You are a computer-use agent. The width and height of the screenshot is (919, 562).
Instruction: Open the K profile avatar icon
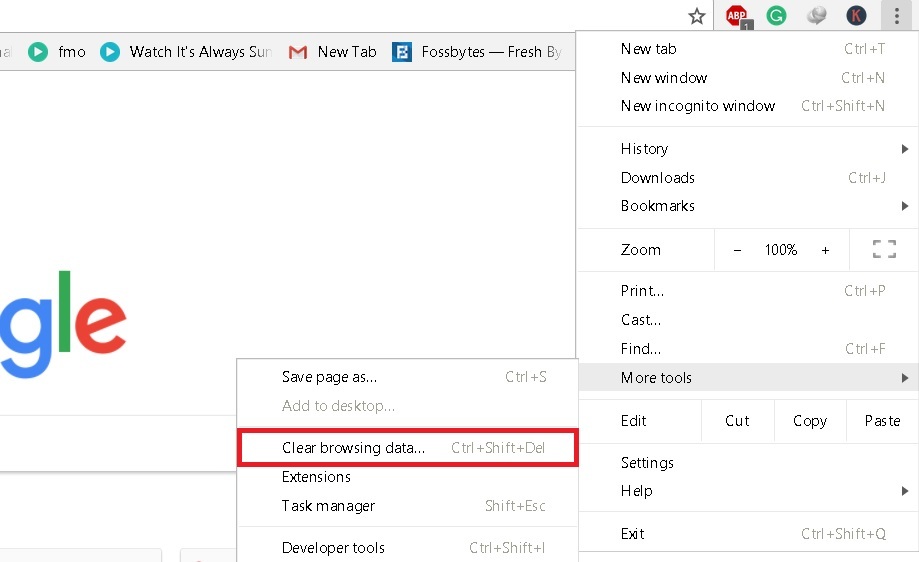click(x=856, y=16)
